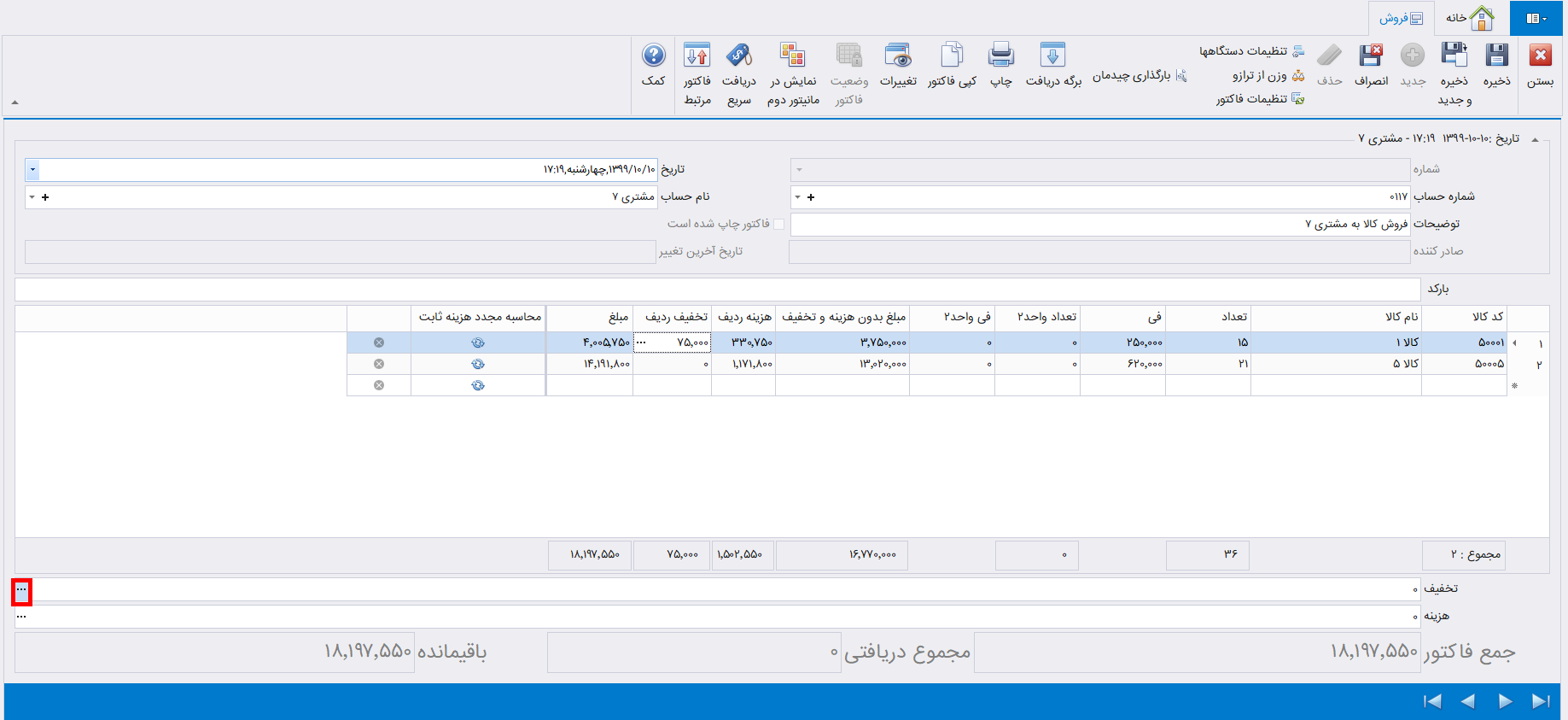This screenshot has width=1568, height=720.
Task: Recalculate fixed cost for first row
Action: pos(478,342)
